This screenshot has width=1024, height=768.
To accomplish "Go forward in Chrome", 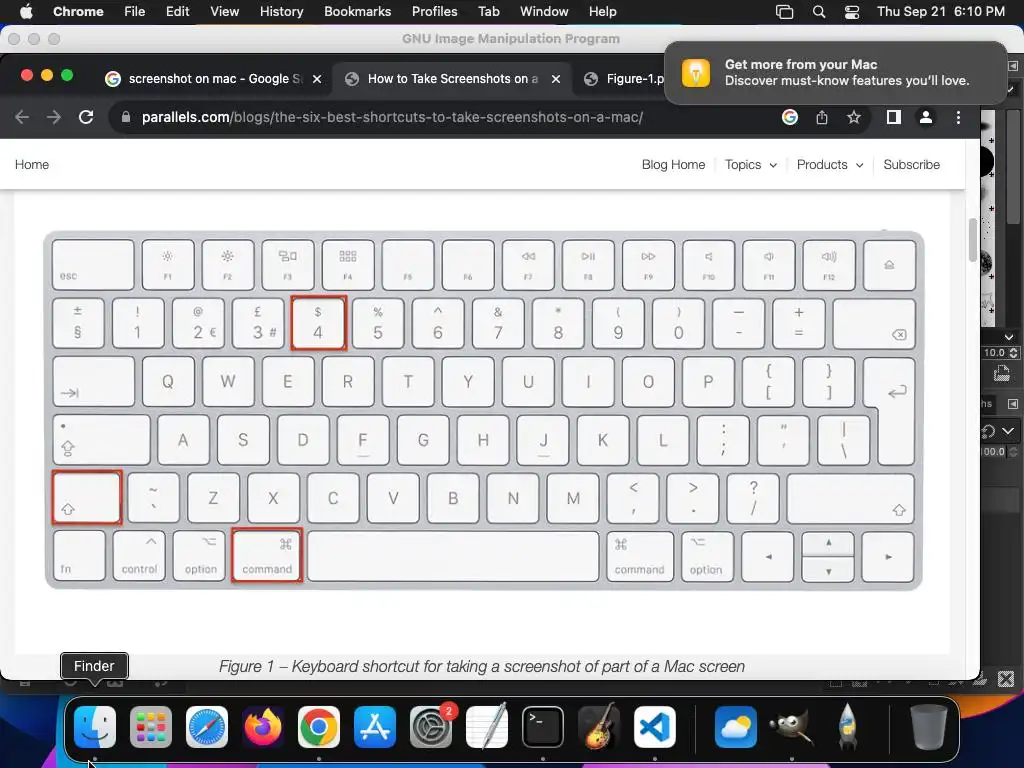I will (54, 117).
